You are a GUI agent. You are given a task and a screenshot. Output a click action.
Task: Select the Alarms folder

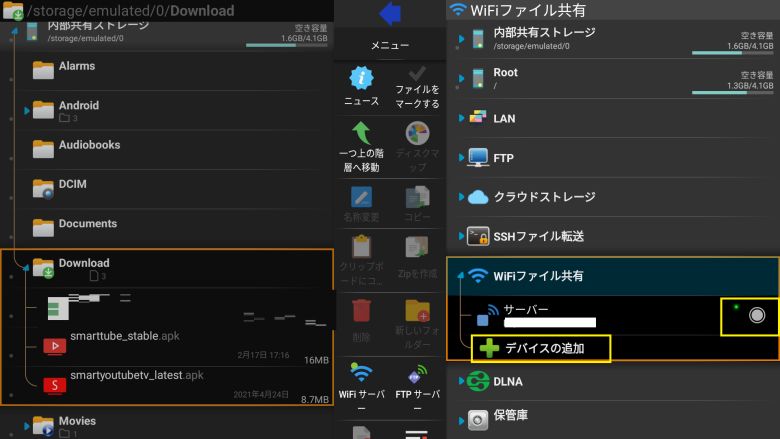[169, 71]
